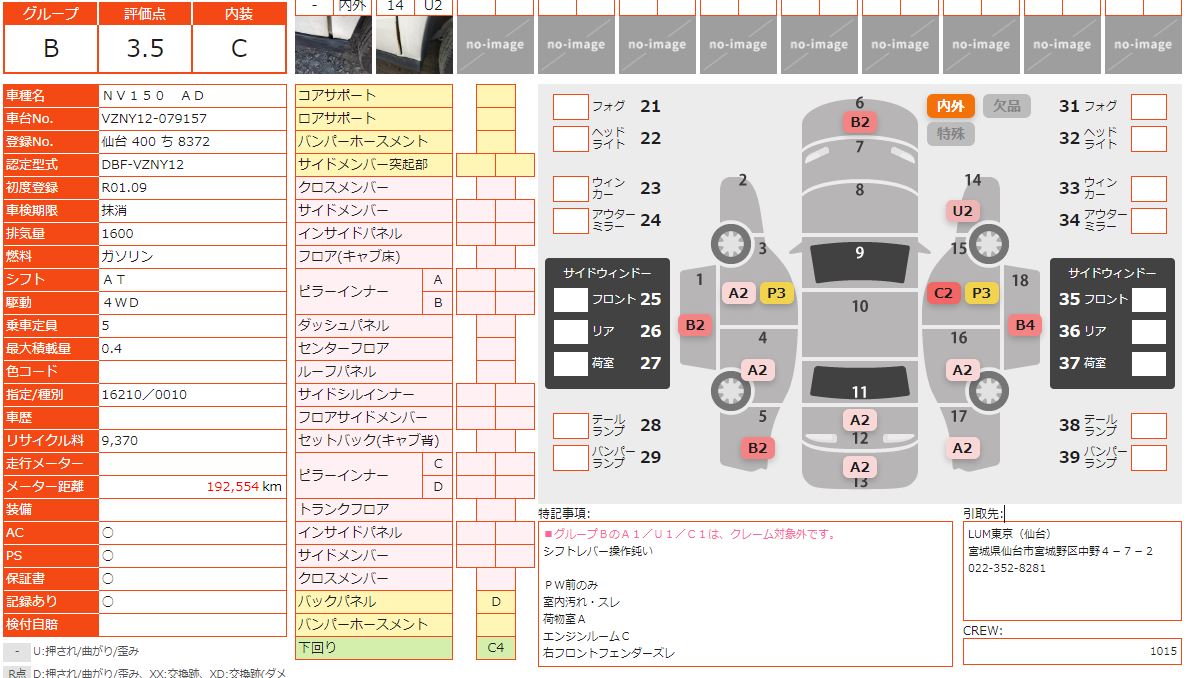1190x678 pixels.
Task: Select the A2 marker just below number 17
Action: point(962,448)
